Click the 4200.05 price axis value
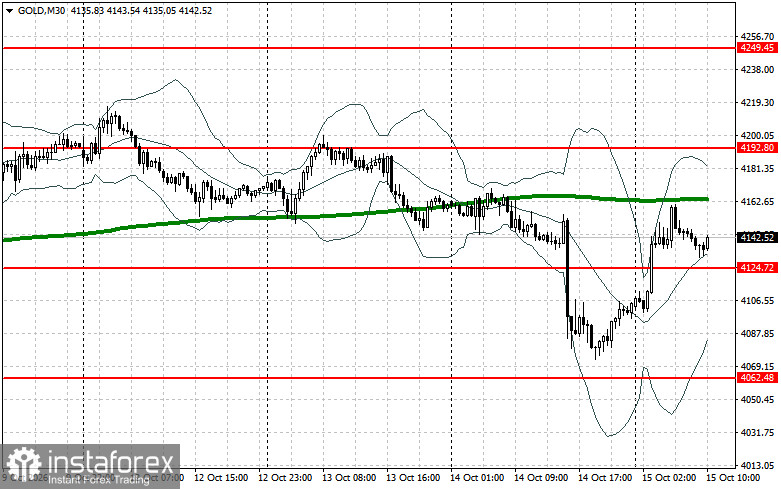The image size is (781, 489). pyautogui.click(x=757, y=135)
